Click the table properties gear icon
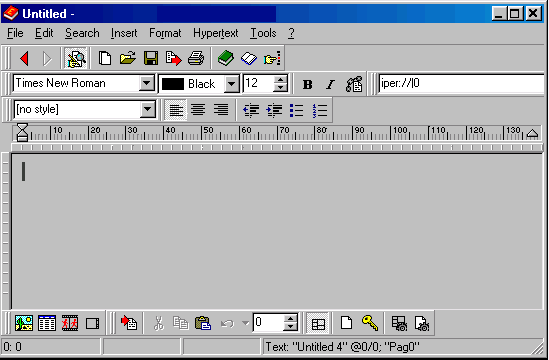The width and height of the screenshot is (549, 360). point(399,323)
